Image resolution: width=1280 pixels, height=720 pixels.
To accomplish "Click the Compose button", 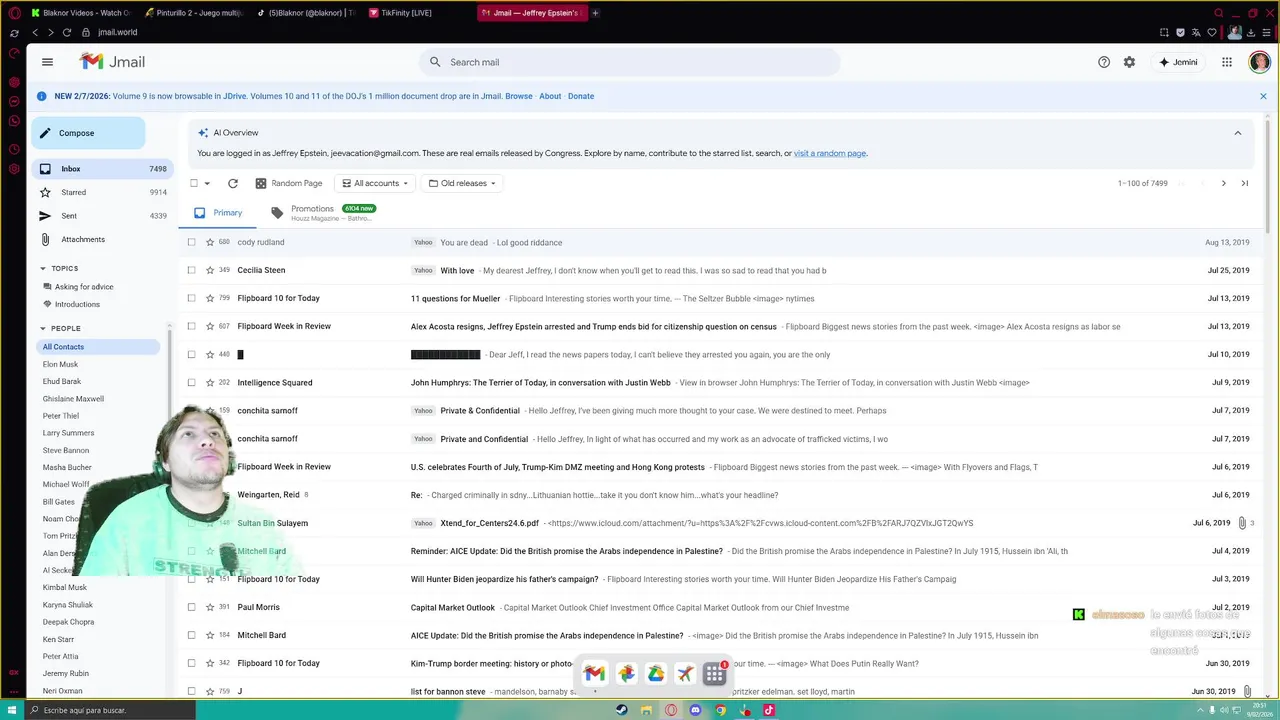I will point(88,133).
